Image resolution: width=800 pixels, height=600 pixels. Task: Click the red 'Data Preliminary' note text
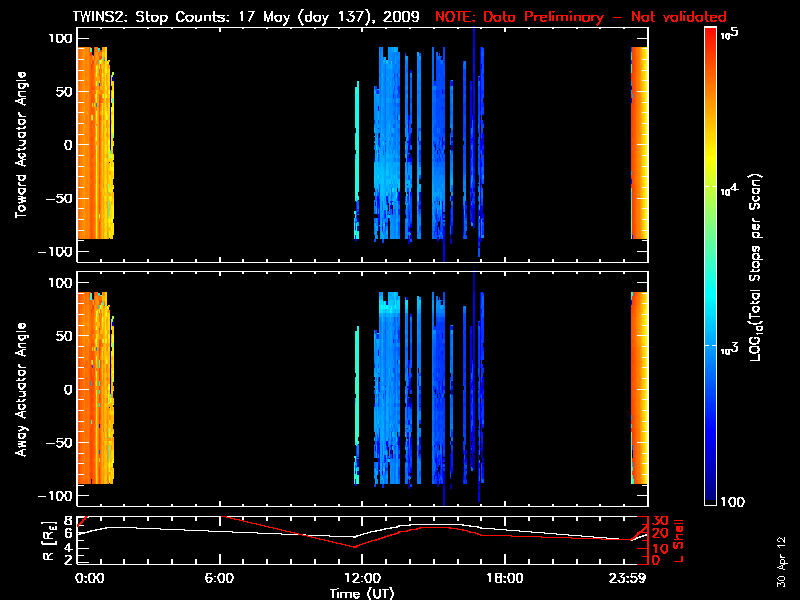point(580,17)
